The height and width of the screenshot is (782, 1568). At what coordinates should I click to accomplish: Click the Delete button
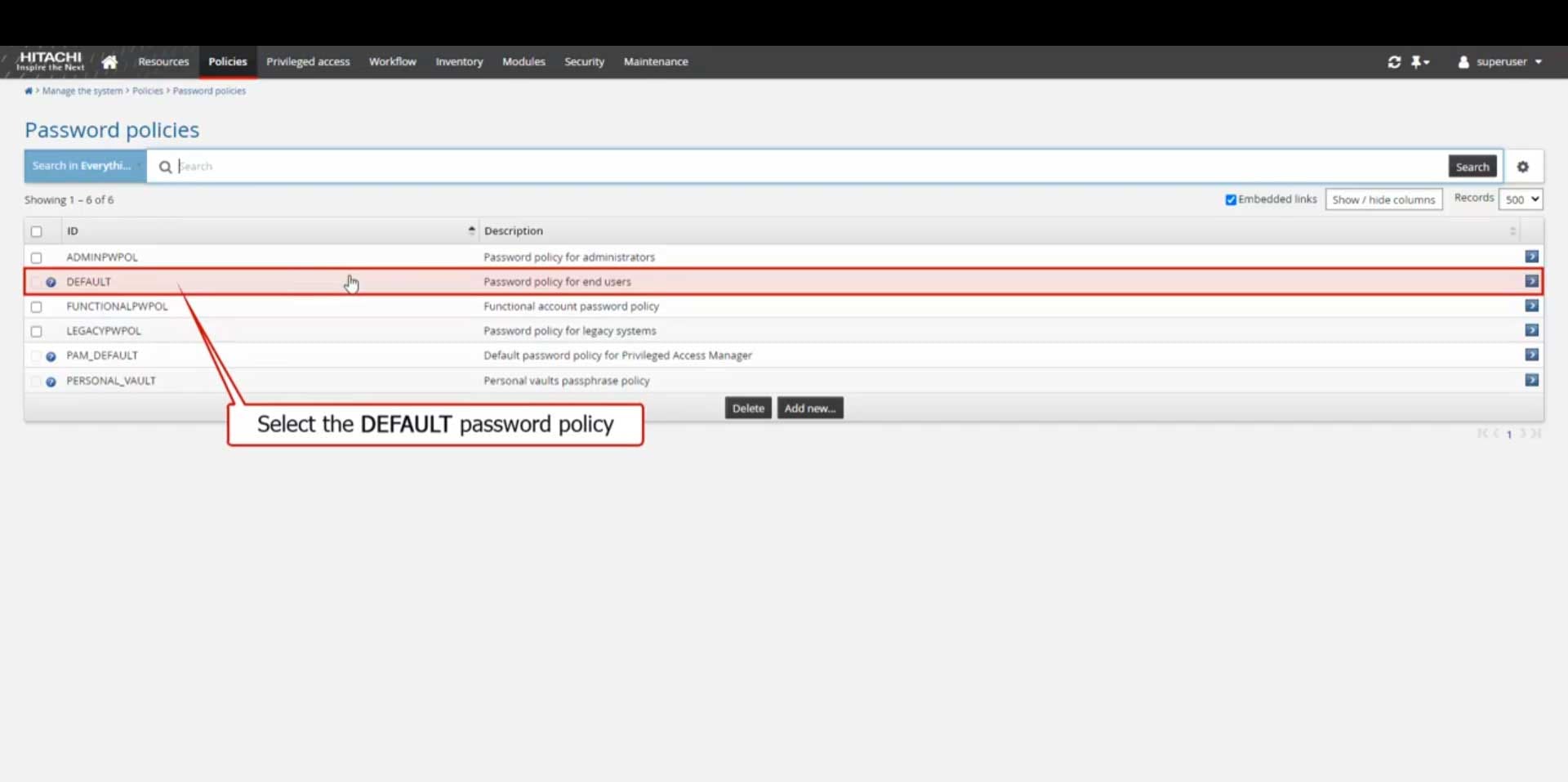tap(748, 408)
